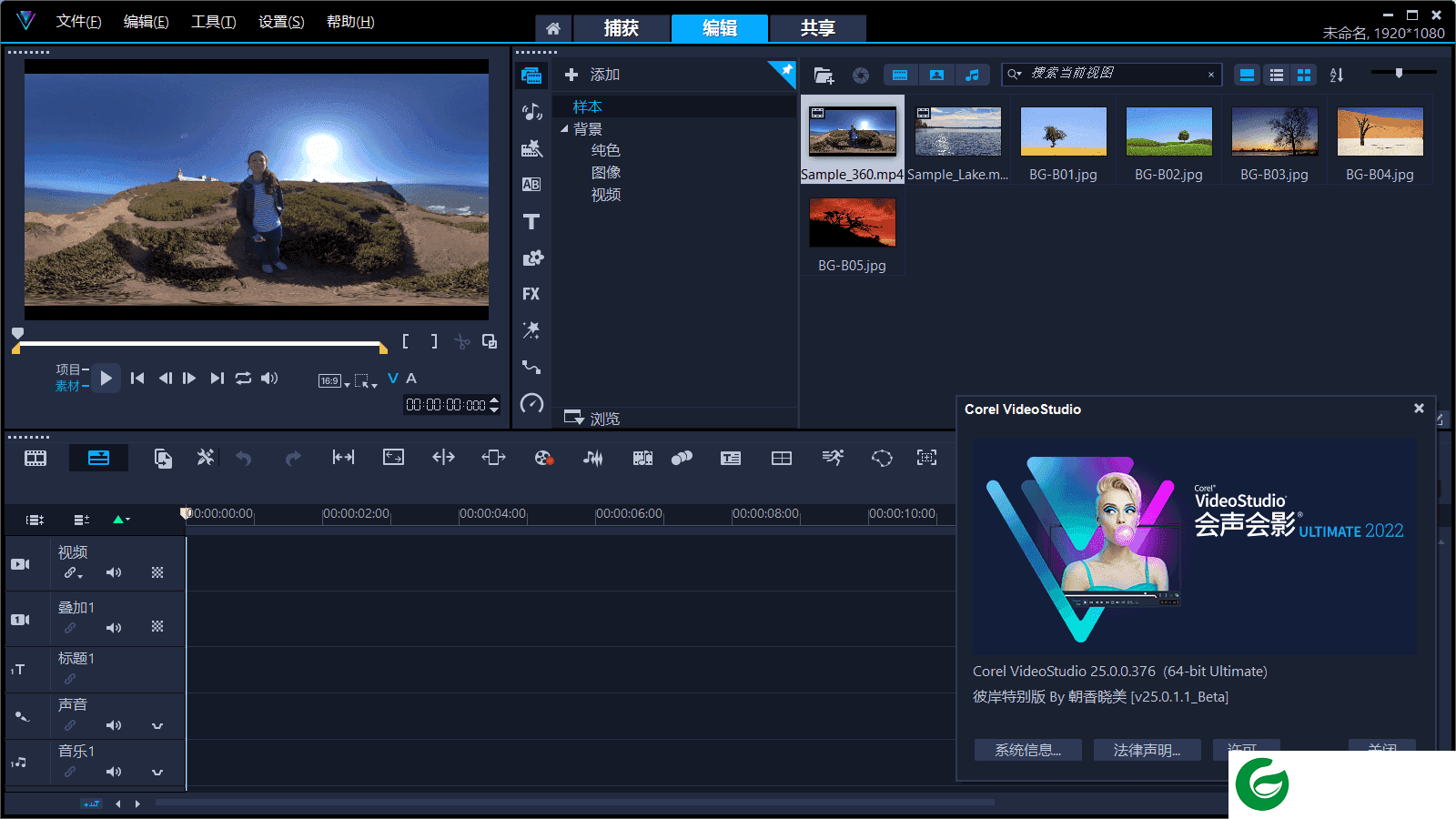Open the 设置(S) menu

tap(281, 22)
